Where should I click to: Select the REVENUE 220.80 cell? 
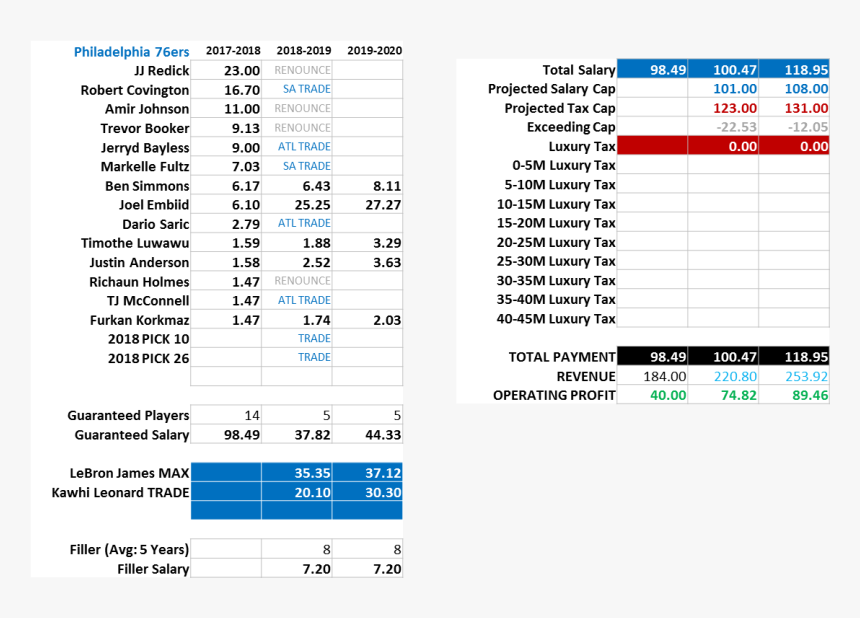(723, 376)
